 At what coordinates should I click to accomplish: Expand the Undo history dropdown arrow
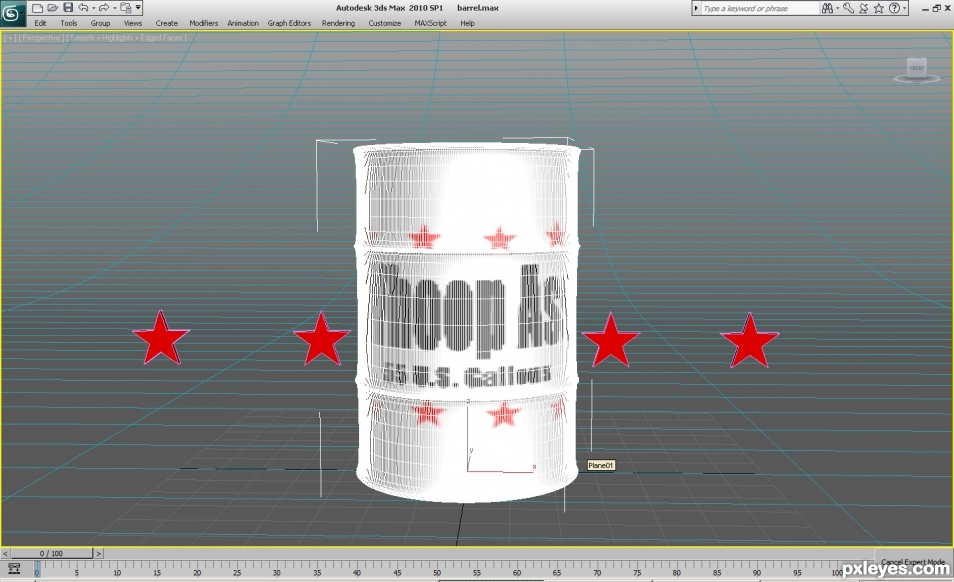(x=93, y=8)
